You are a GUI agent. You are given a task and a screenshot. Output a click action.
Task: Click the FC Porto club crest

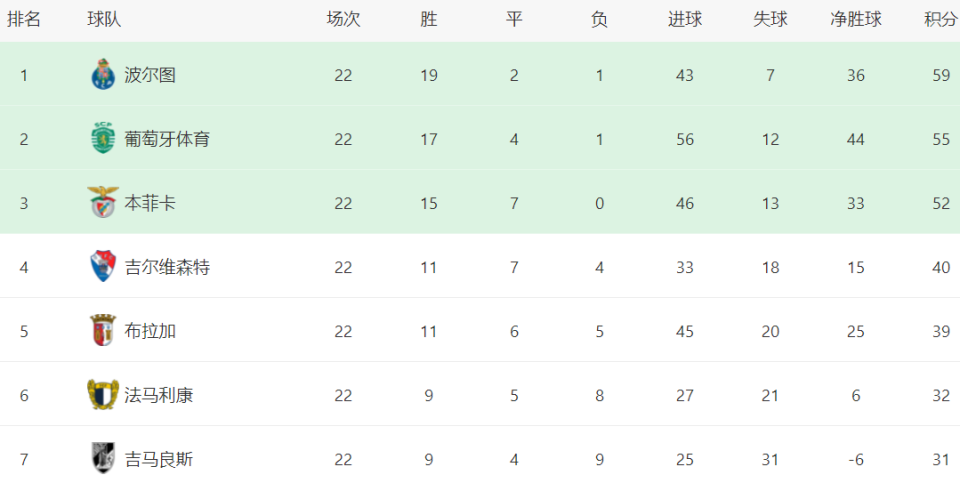click(102, 75)
